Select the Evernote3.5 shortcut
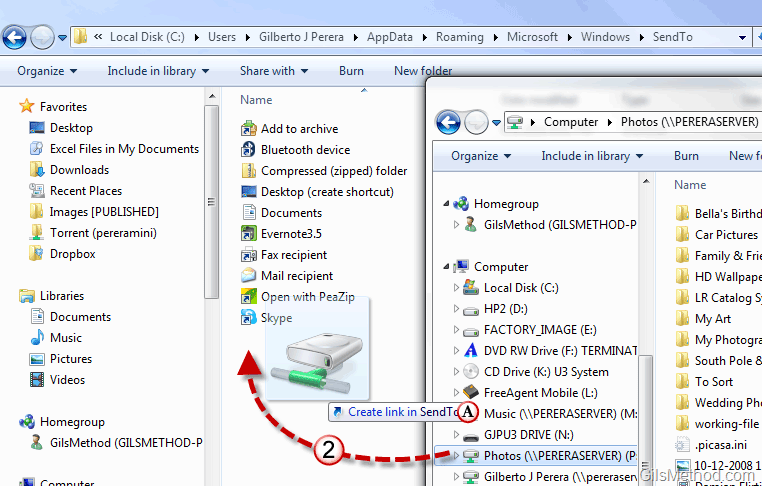The width and height of the screenshot is (762, 486). click(x=281, y=233)
